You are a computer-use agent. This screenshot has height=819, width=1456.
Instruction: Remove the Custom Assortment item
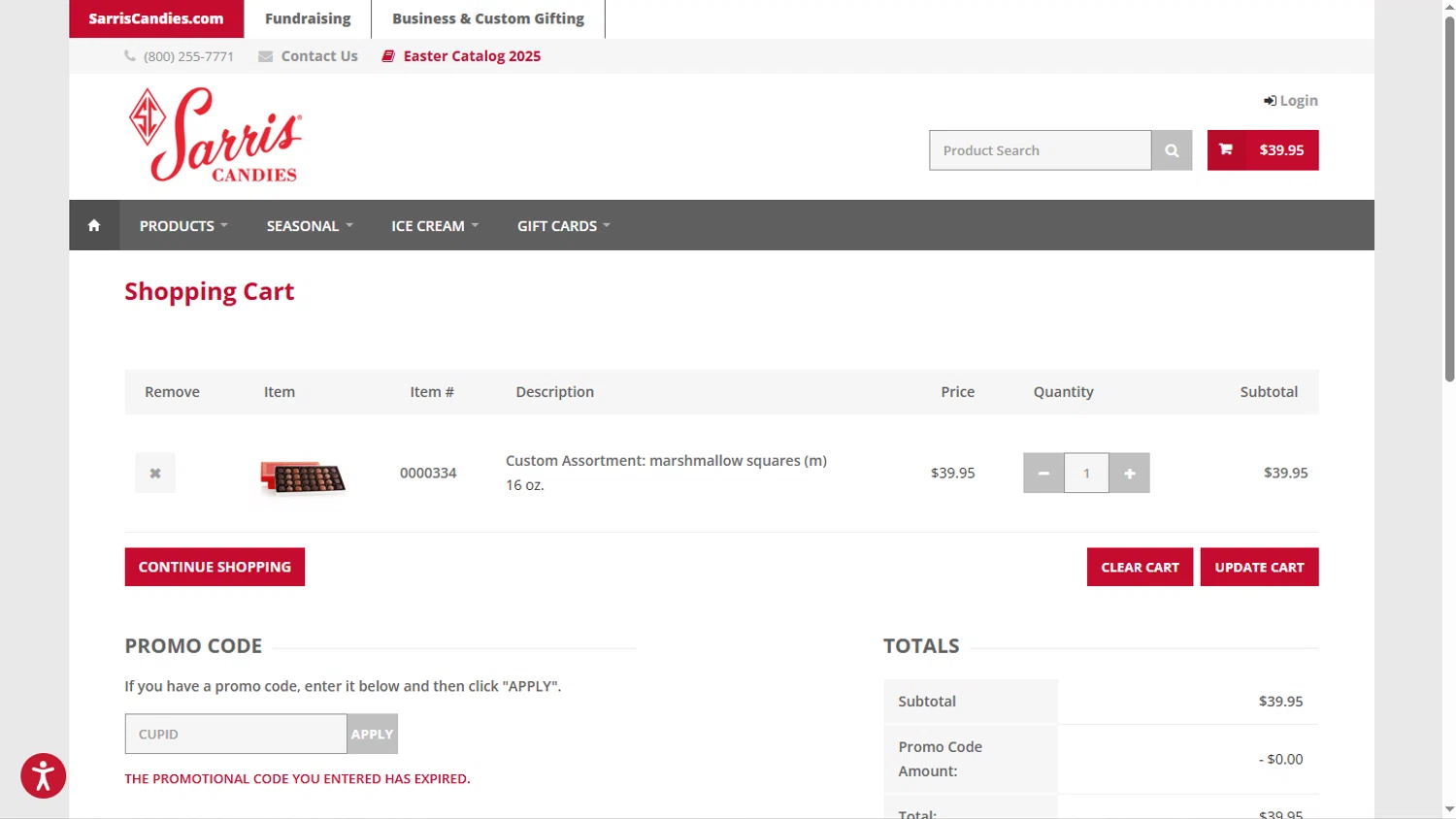tap(155, 473)
